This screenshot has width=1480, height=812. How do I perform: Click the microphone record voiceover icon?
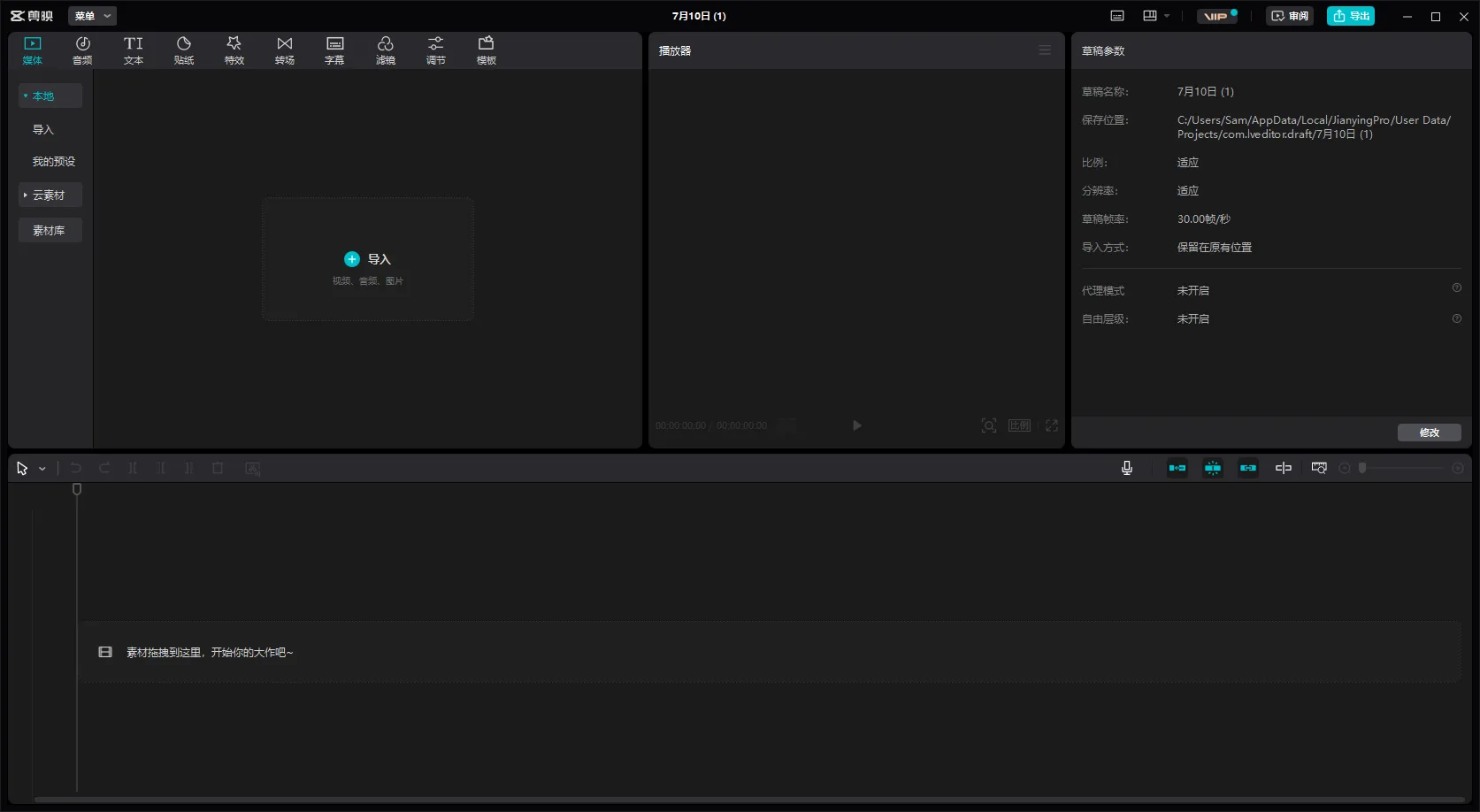1126,468
